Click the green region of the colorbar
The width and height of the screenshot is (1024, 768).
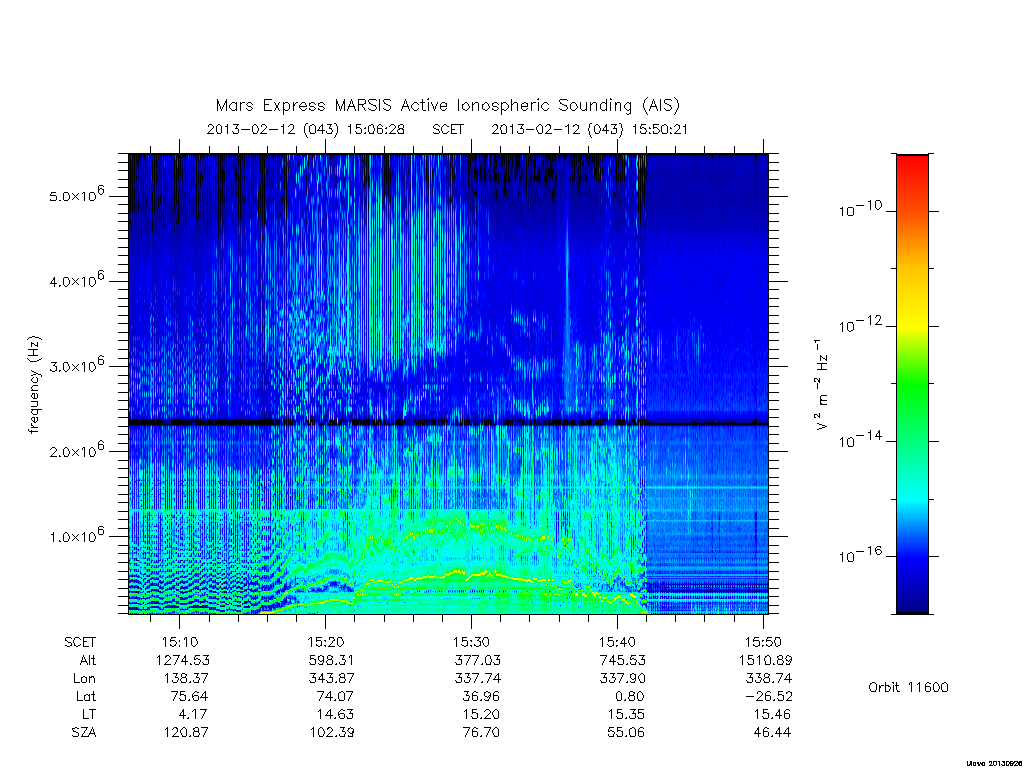912,385
